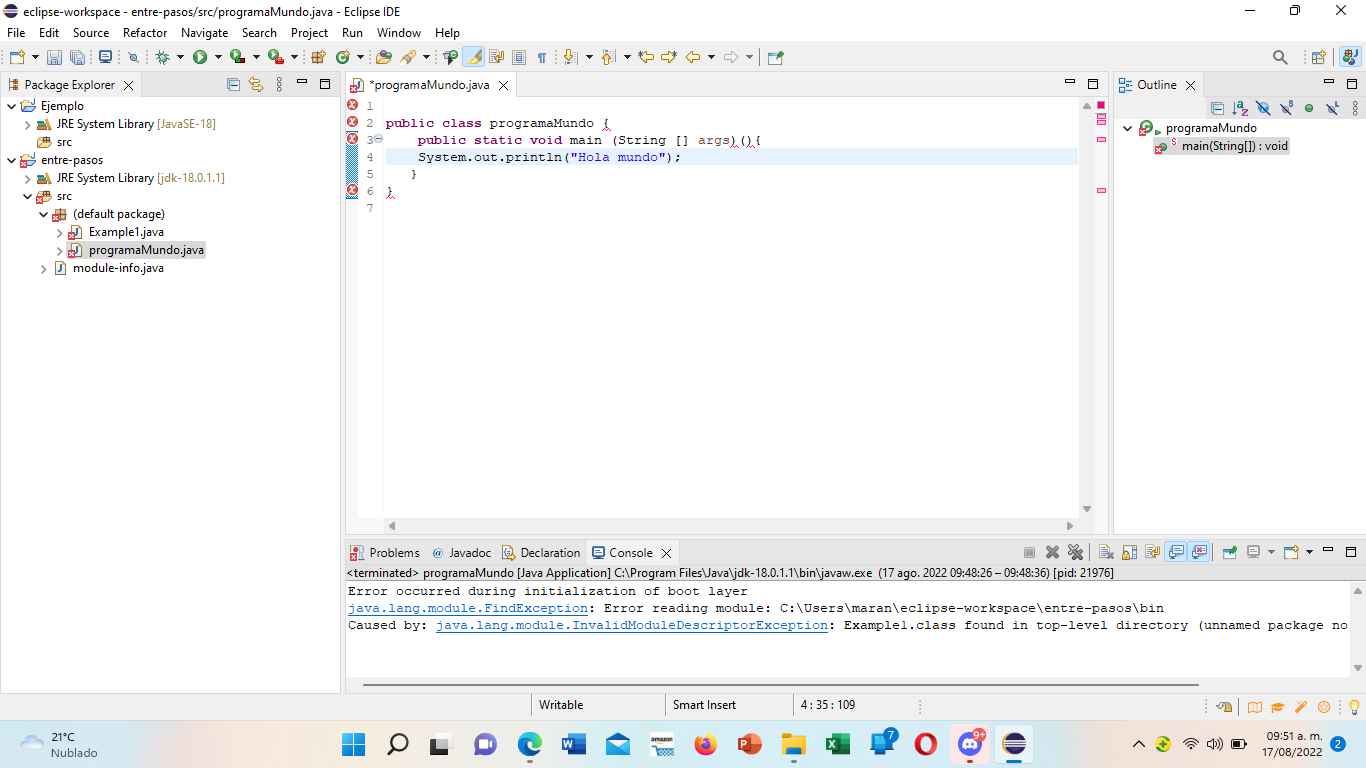The image size is (1366, 768).
Task: Toggle Scroll Lock in Console toolbar
Action: tap(1129, 552)
